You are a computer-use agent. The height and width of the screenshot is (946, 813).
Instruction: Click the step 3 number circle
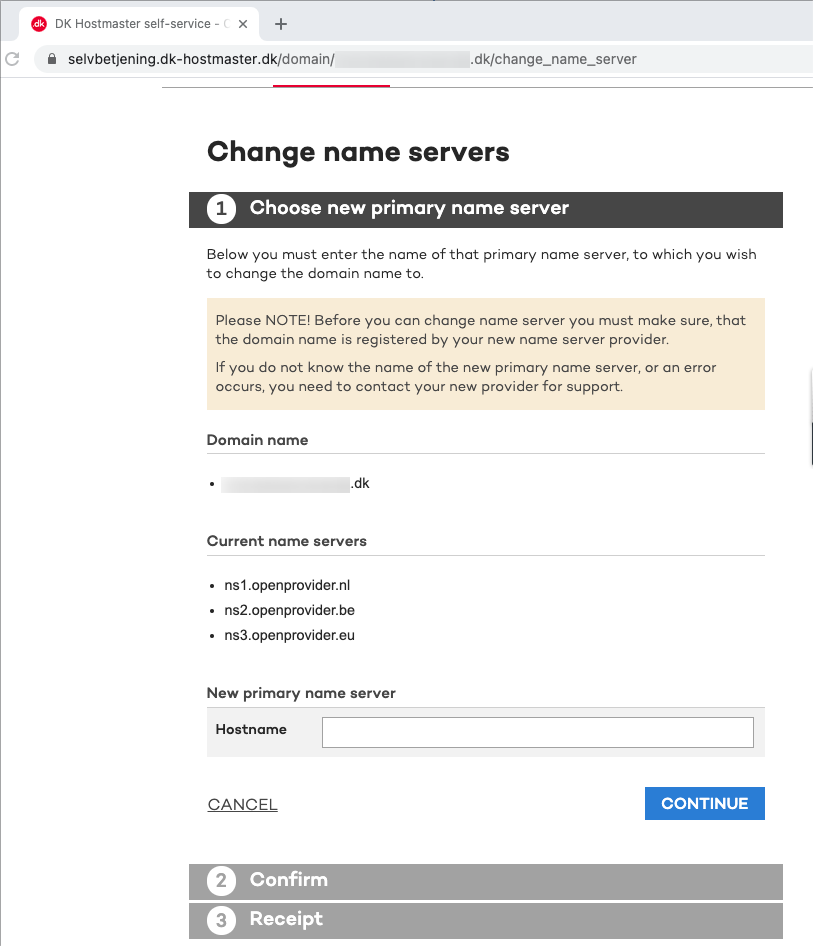pyautogui.click(x=220, y=920)
